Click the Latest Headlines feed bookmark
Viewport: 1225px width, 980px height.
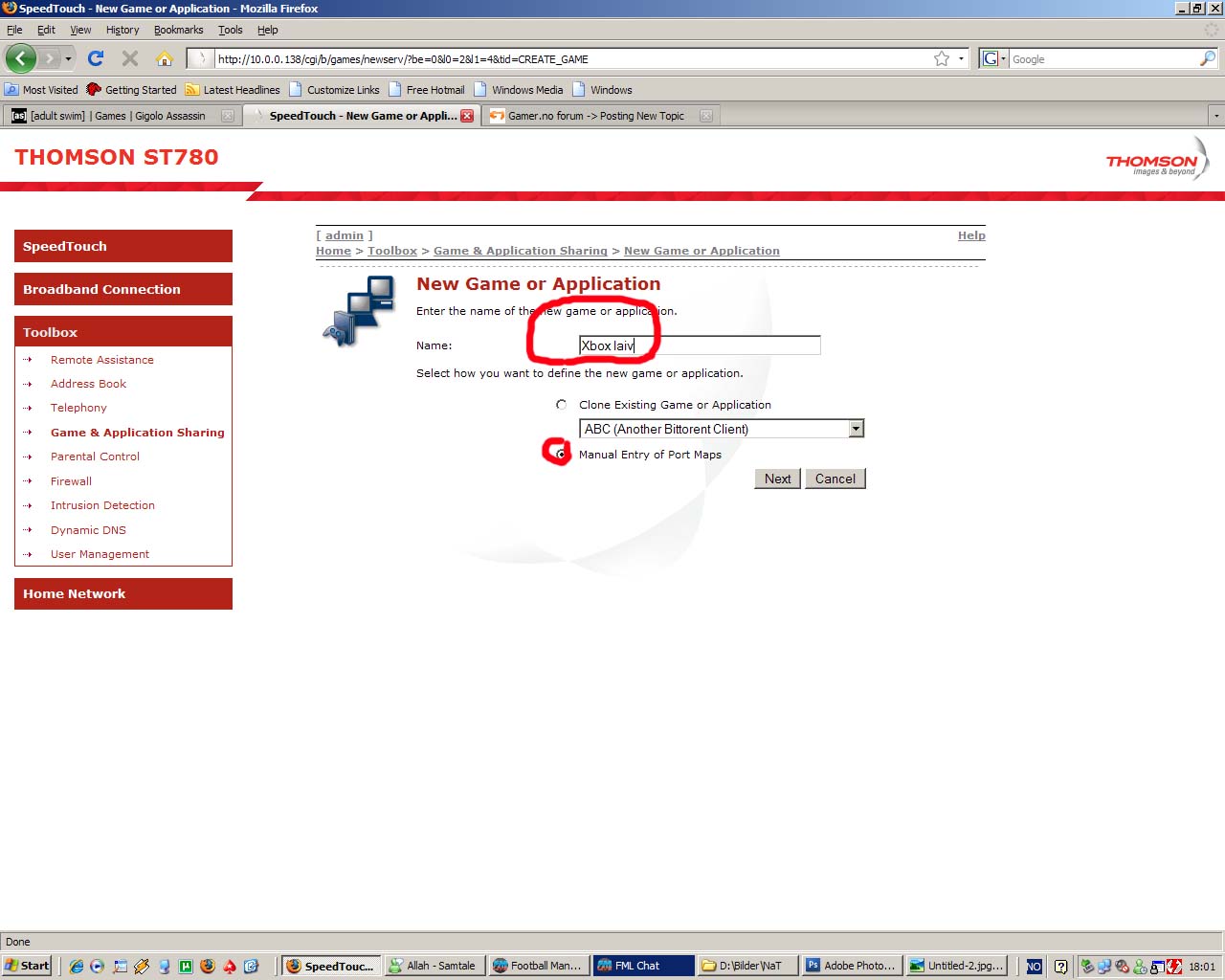tap(233, 90)
